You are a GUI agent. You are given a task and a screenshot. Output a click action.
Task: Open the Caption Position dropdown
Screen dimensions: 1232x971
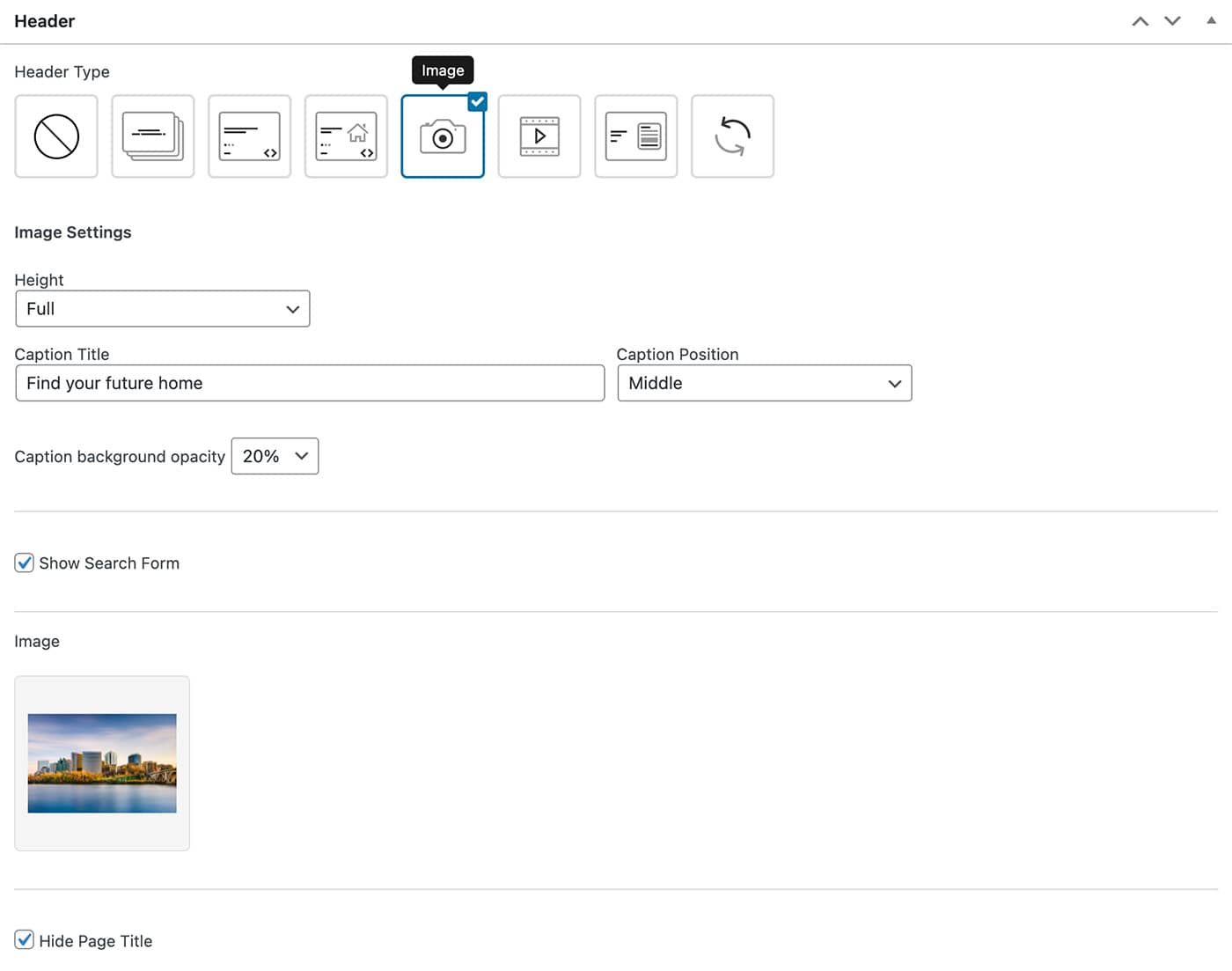click(764, 384)
